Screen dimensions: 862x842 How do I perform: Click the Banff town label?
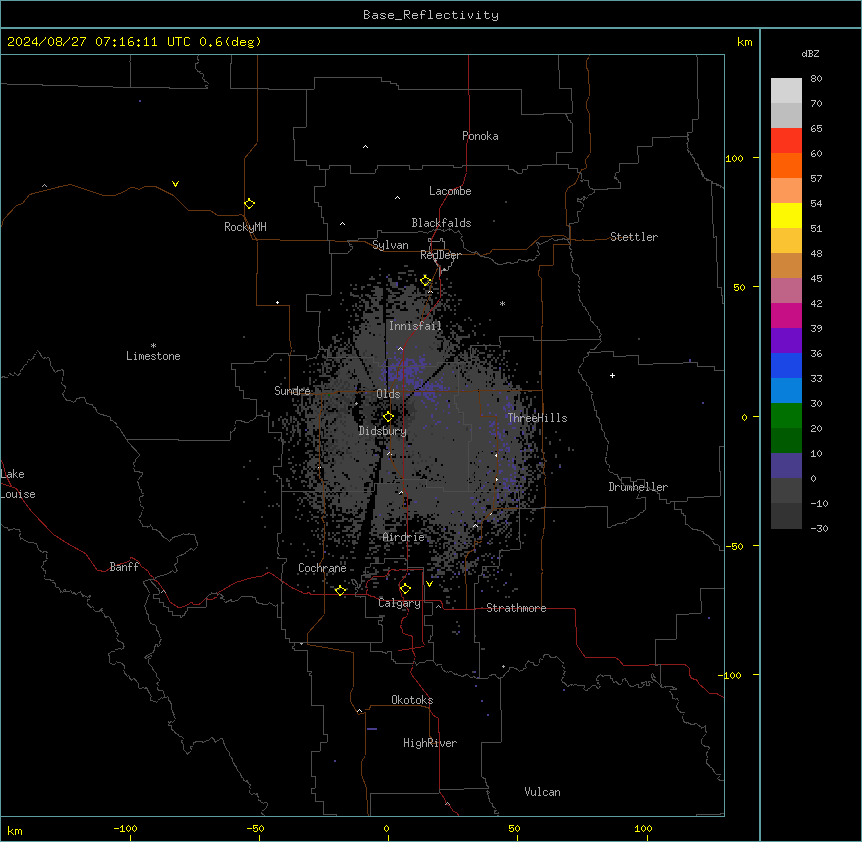124,567
